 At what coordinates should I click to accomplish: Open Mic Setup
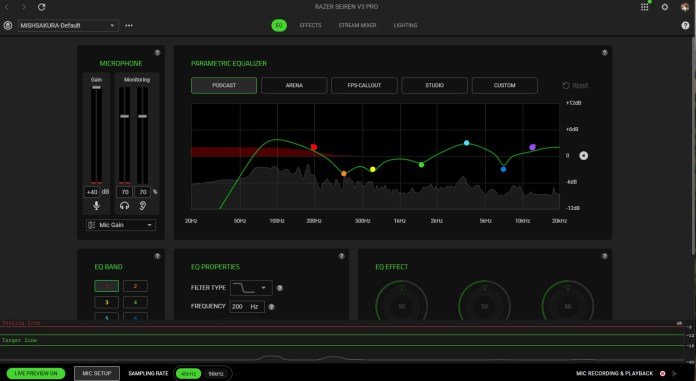[97, 373]
